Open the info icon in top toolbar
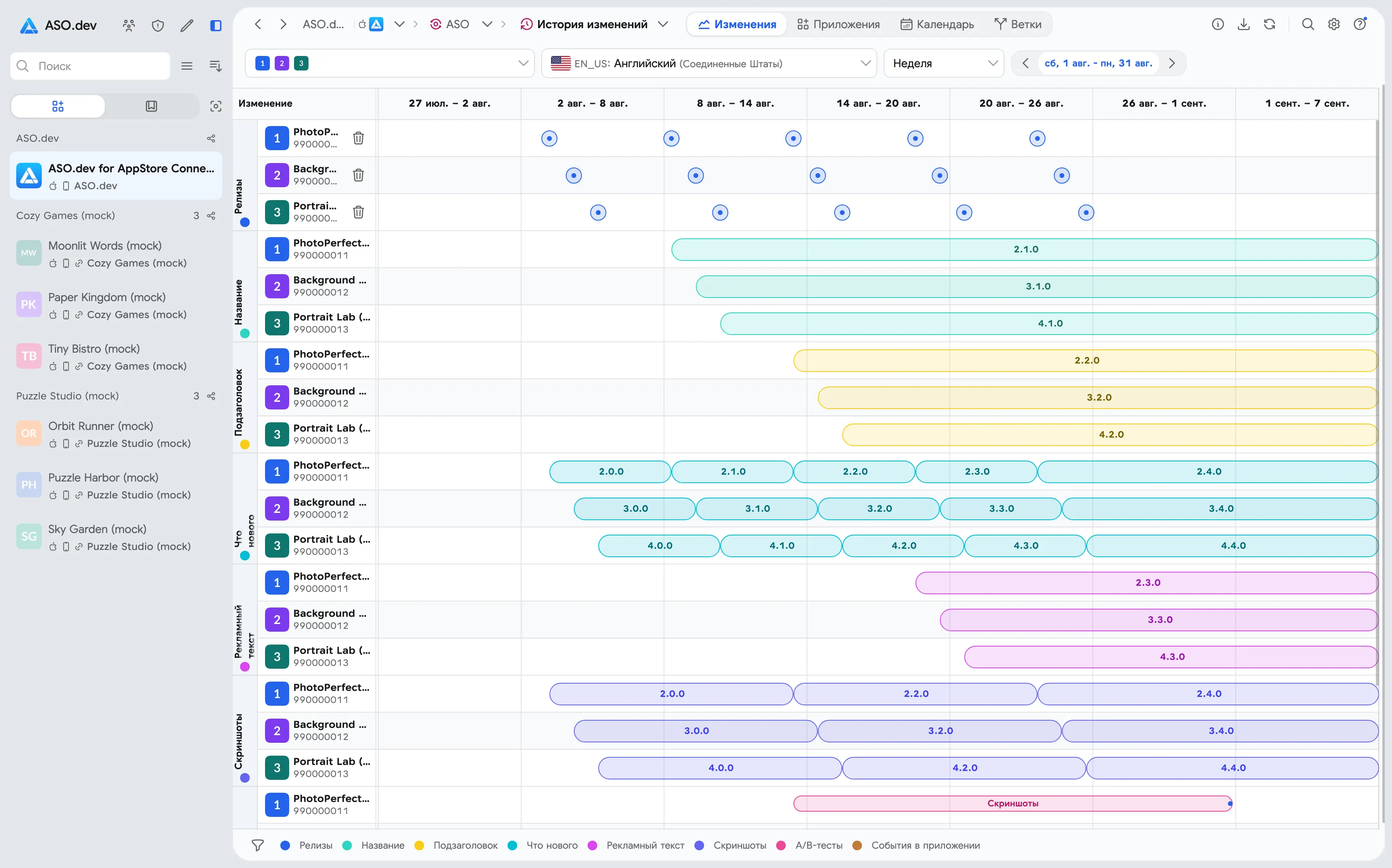Viewport: 1392px width, 868px height. coord(1218,24)
